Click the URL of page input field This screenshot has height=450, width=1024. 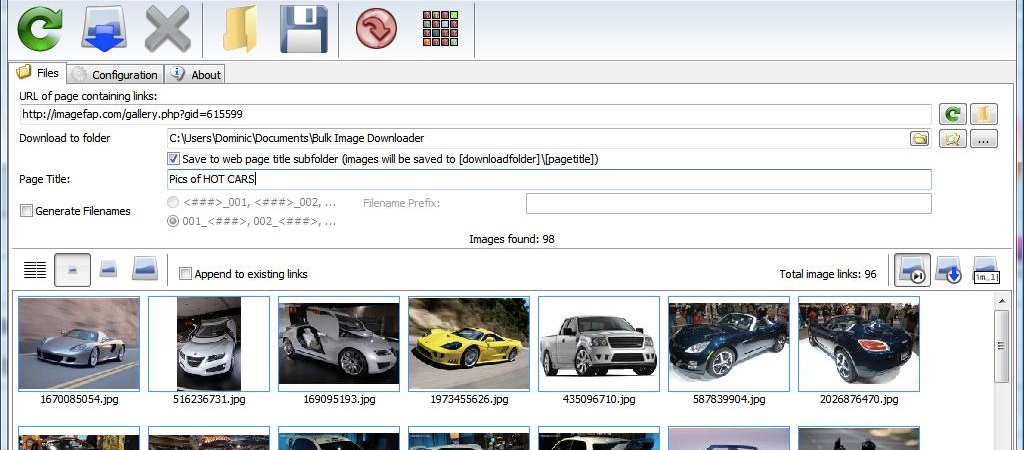pyautogui.click(x=475, y=114)
